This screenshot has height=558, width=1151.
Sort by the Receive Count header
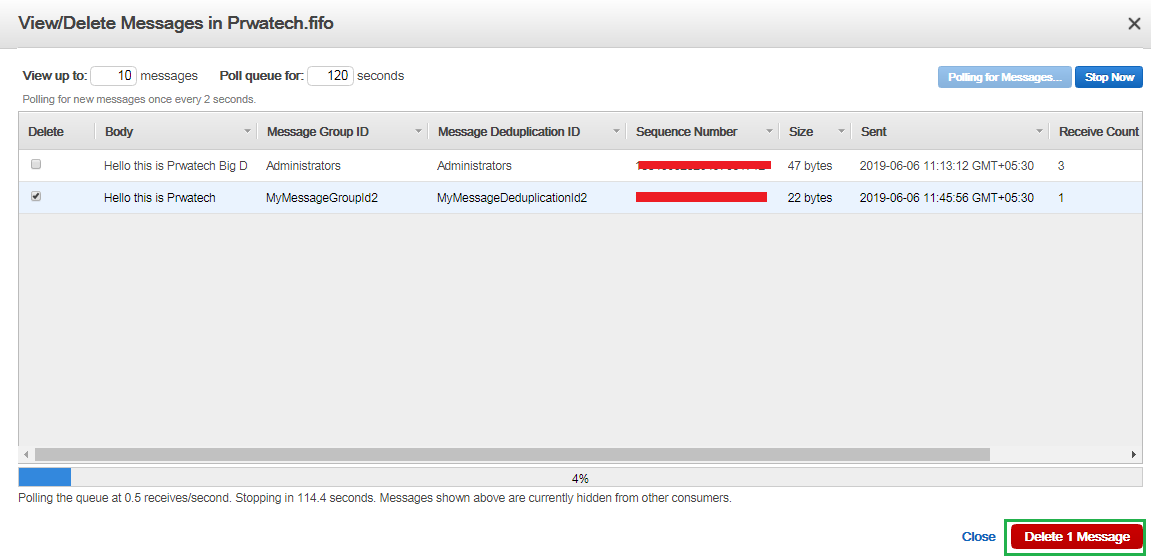click(x=1099, y=132)
